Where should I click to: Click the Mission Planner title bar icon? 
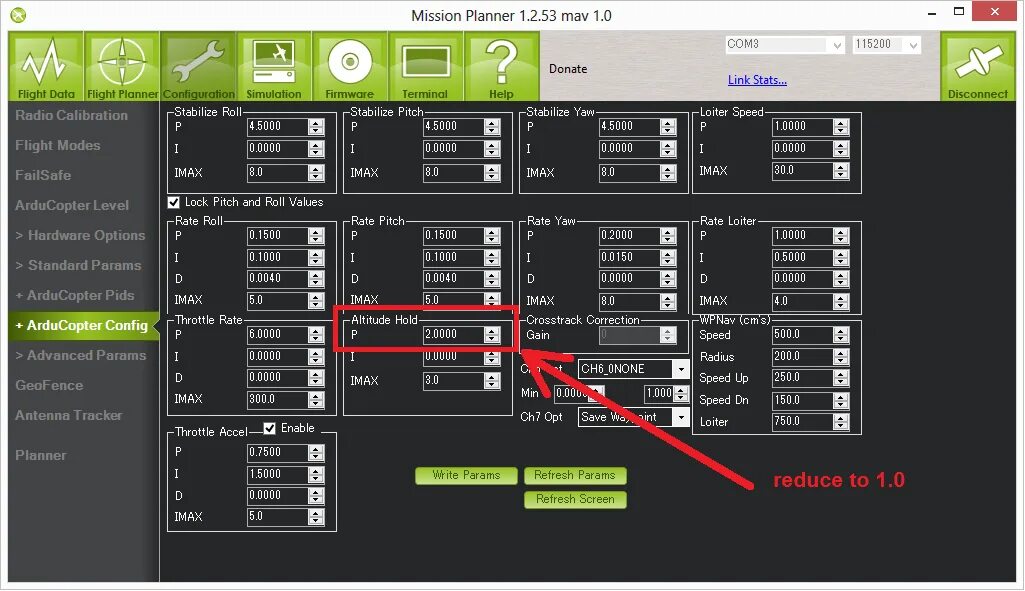point(18,14)
